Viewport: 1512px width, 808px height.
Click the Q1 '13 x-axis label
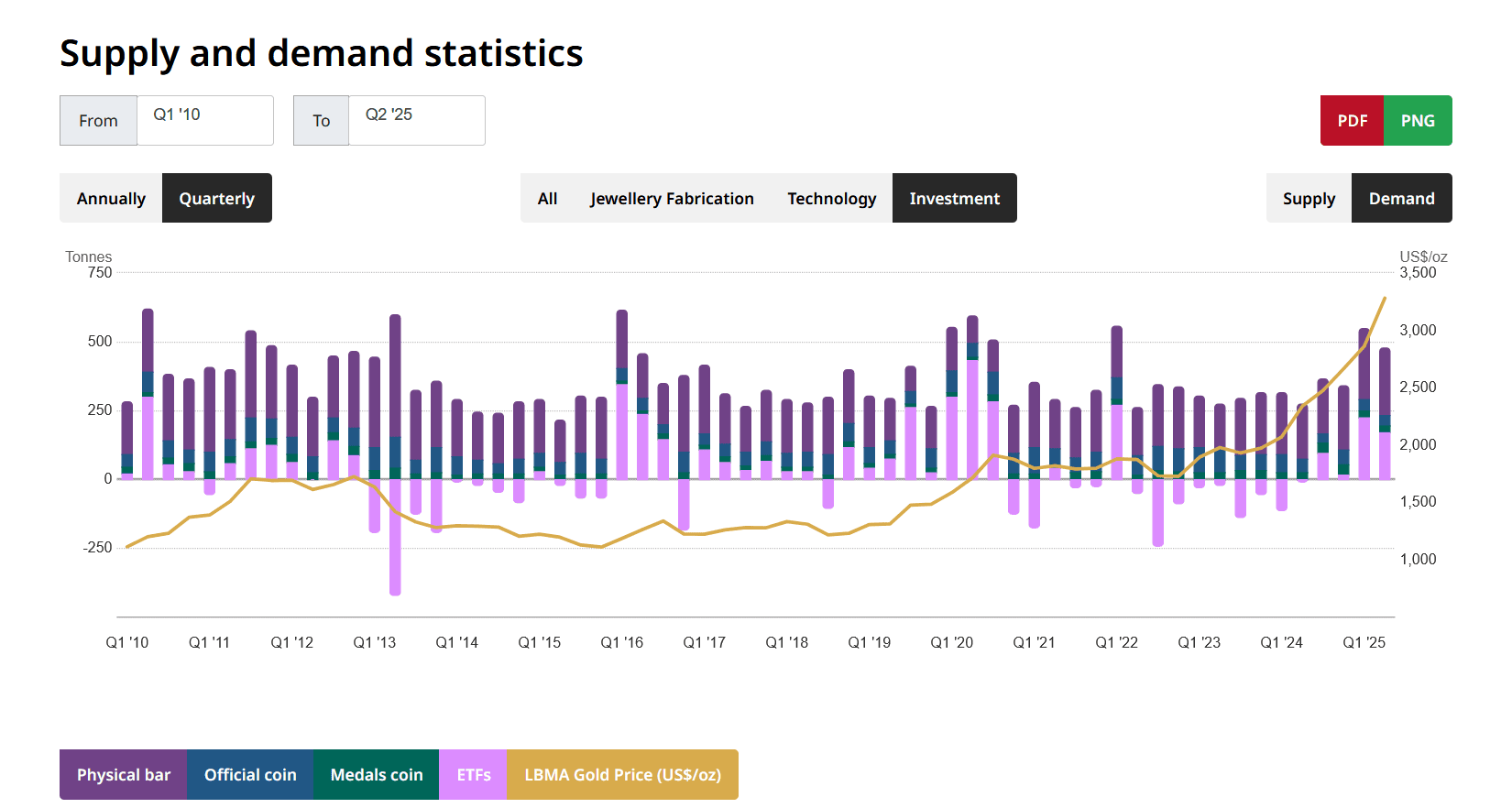(x=375, y=643)
